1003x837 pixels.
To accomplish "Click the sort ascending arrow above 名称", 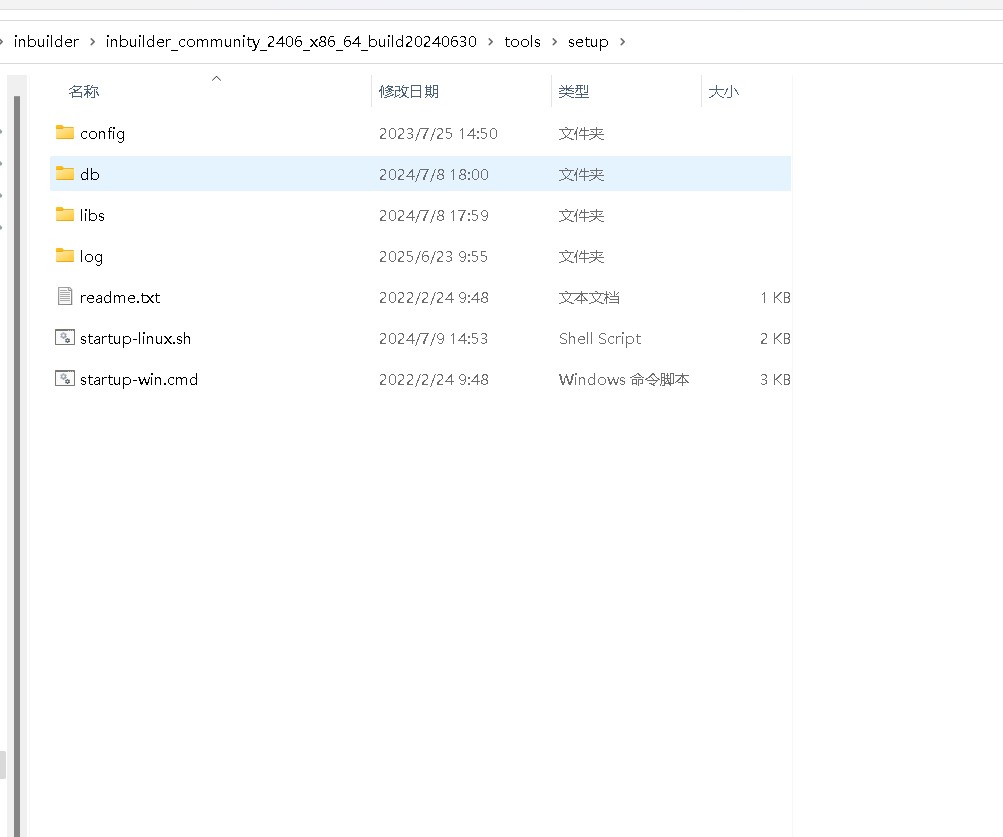I will click(216, 78).
